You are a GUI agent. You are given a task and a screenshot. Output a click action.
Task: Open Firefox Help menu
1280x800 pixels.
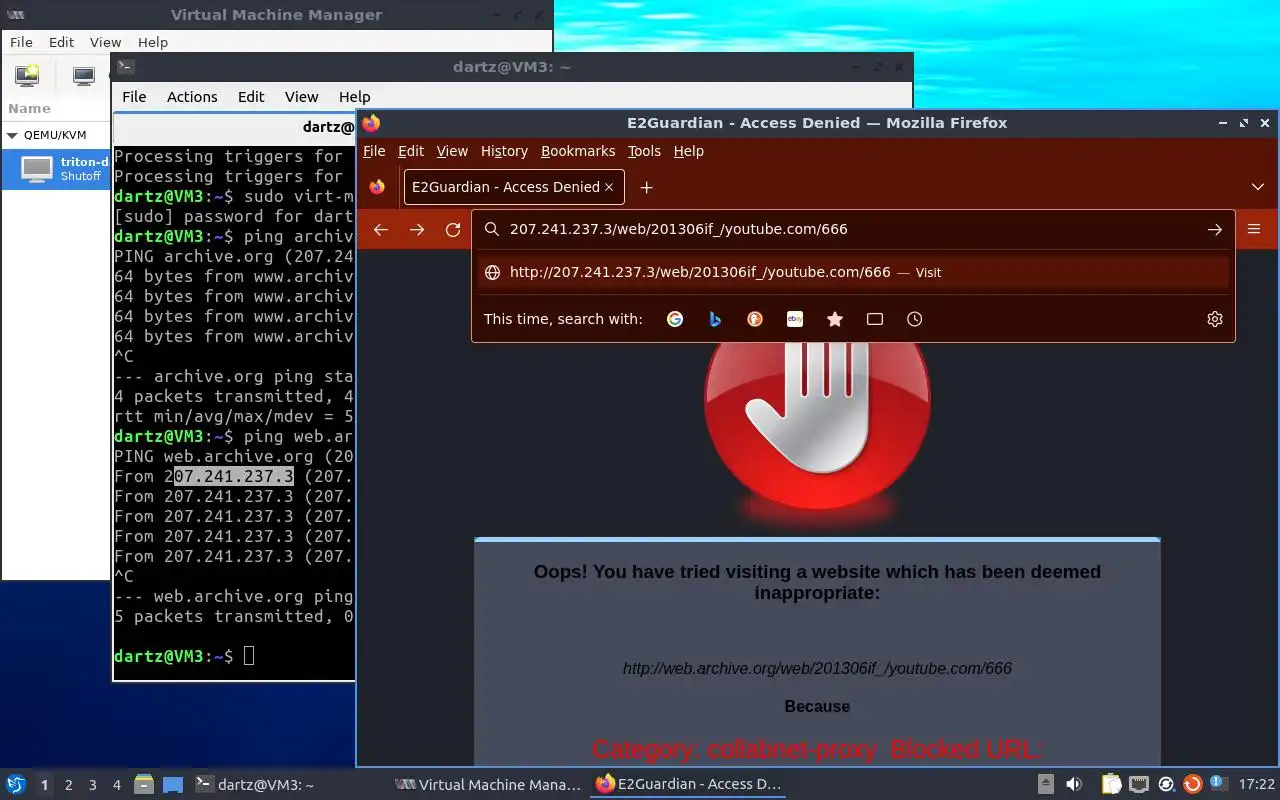click(689, 151)
